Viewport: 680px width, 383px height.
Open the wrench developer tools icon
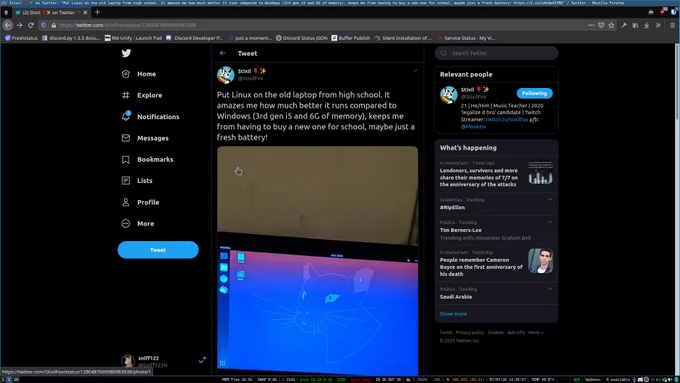tap(624, 25)
